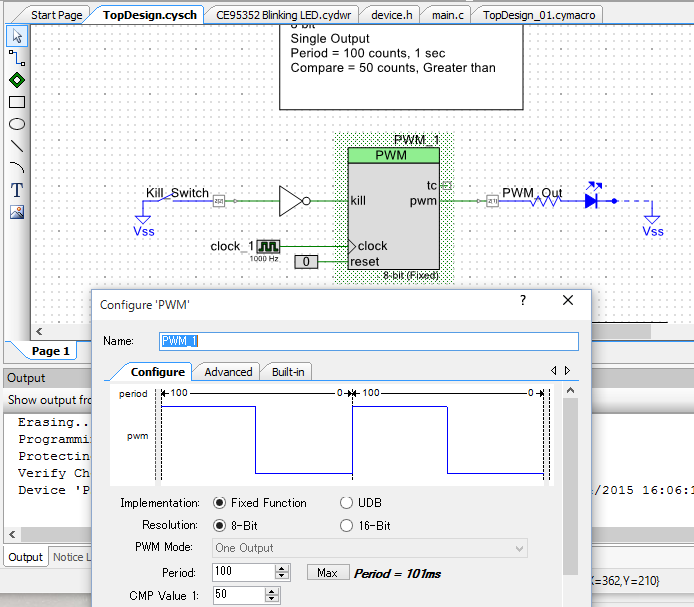This screenshot has width=694, height=607.
Task: Switch to the Advanced tab
Action: (x=228, y=372)
